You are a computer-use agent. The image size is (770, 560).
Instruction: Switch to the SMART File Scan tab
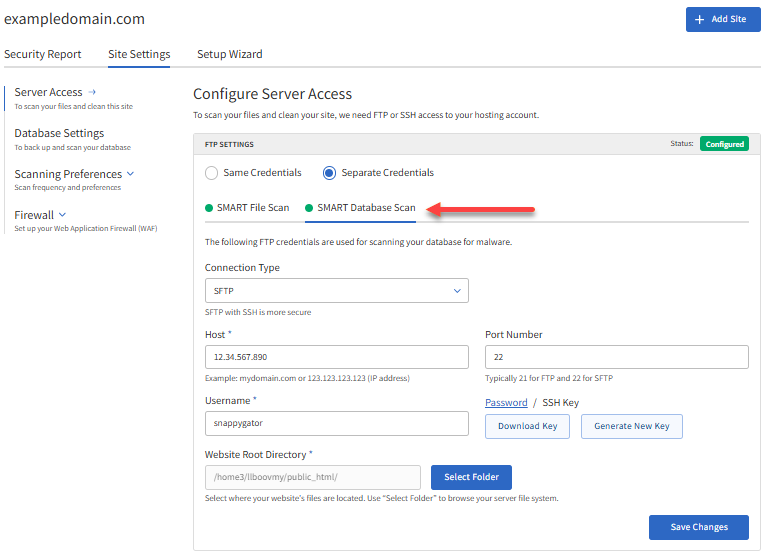click(247, 208)
